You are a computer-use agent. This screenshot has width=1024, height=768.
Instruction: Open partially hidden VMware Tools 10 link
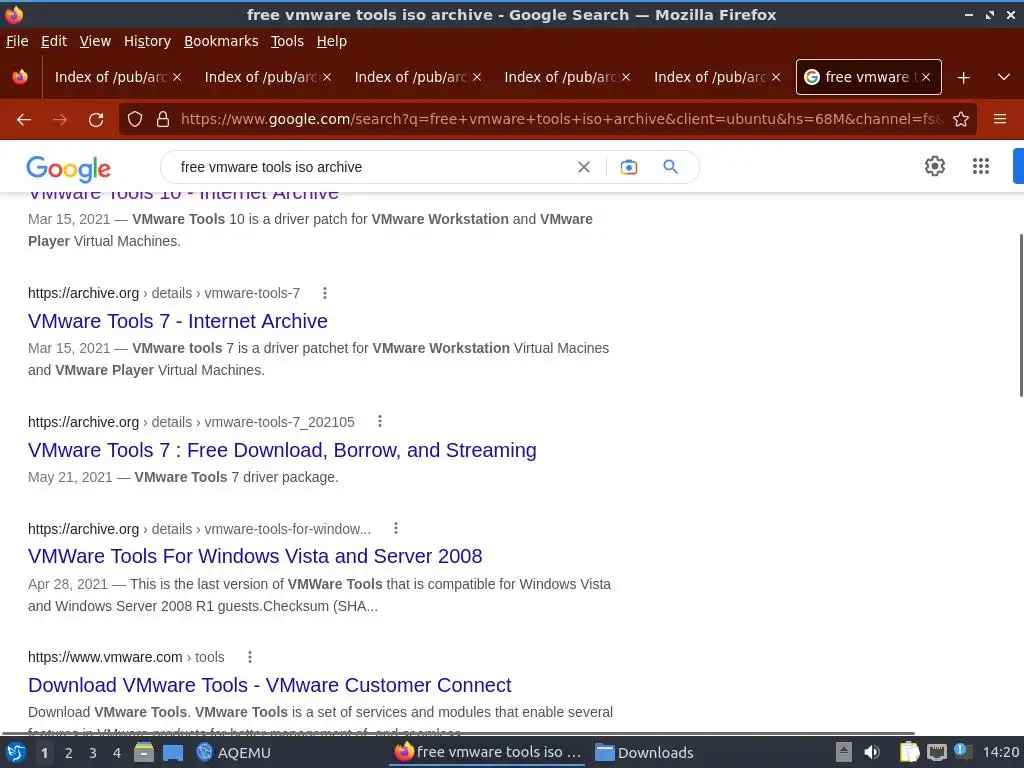tap(184, 195)
